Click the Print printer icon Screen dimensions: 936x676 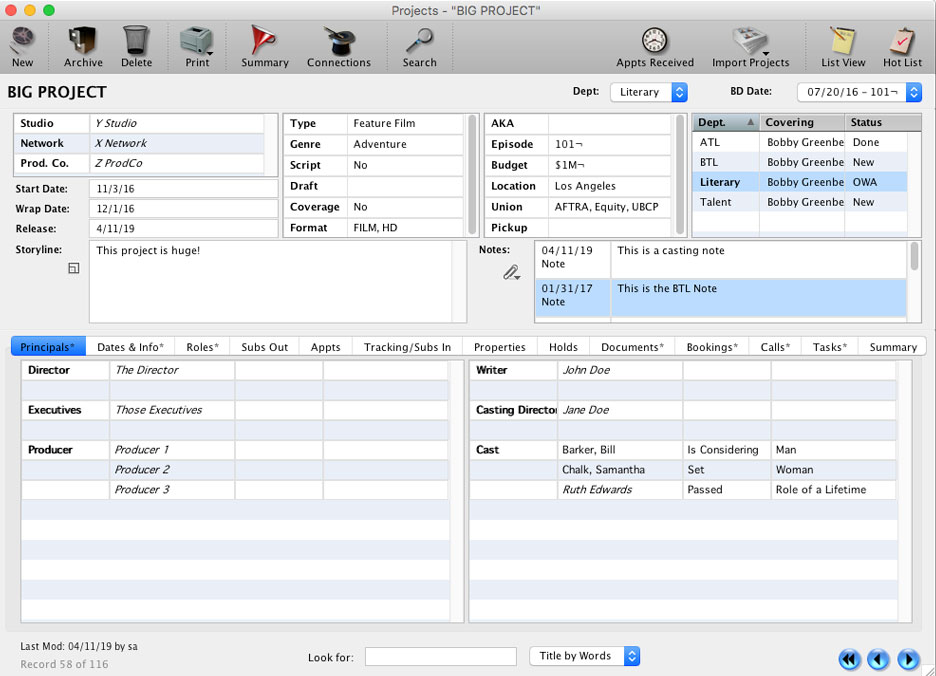coord(196,41)
